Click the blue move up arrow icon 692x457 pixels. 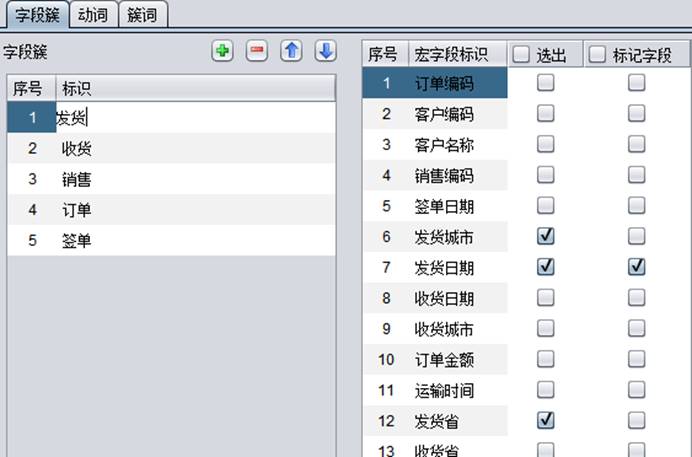(x=290, y=51)
